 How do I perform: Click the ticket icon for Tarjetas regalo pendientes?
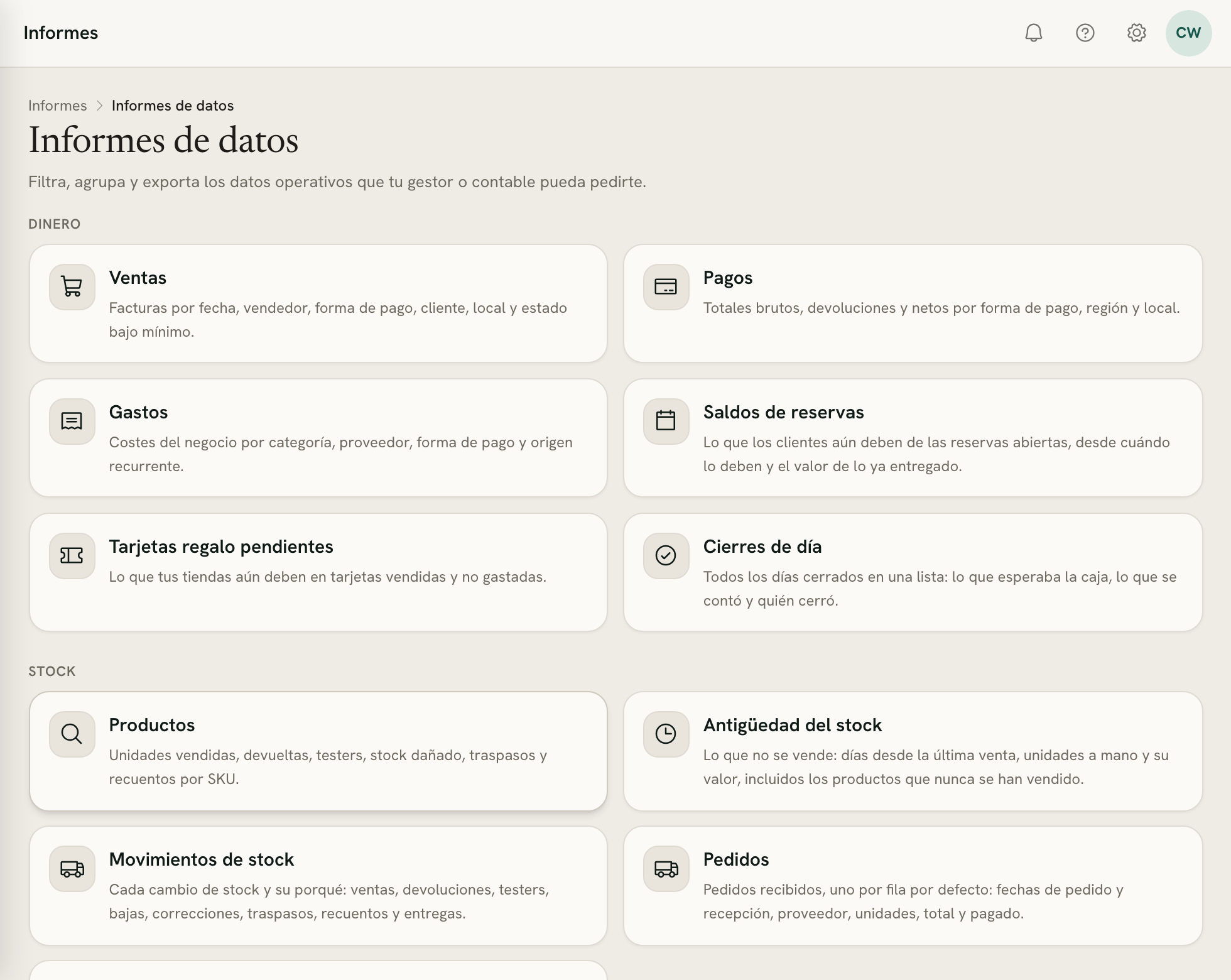coord(72,556)
